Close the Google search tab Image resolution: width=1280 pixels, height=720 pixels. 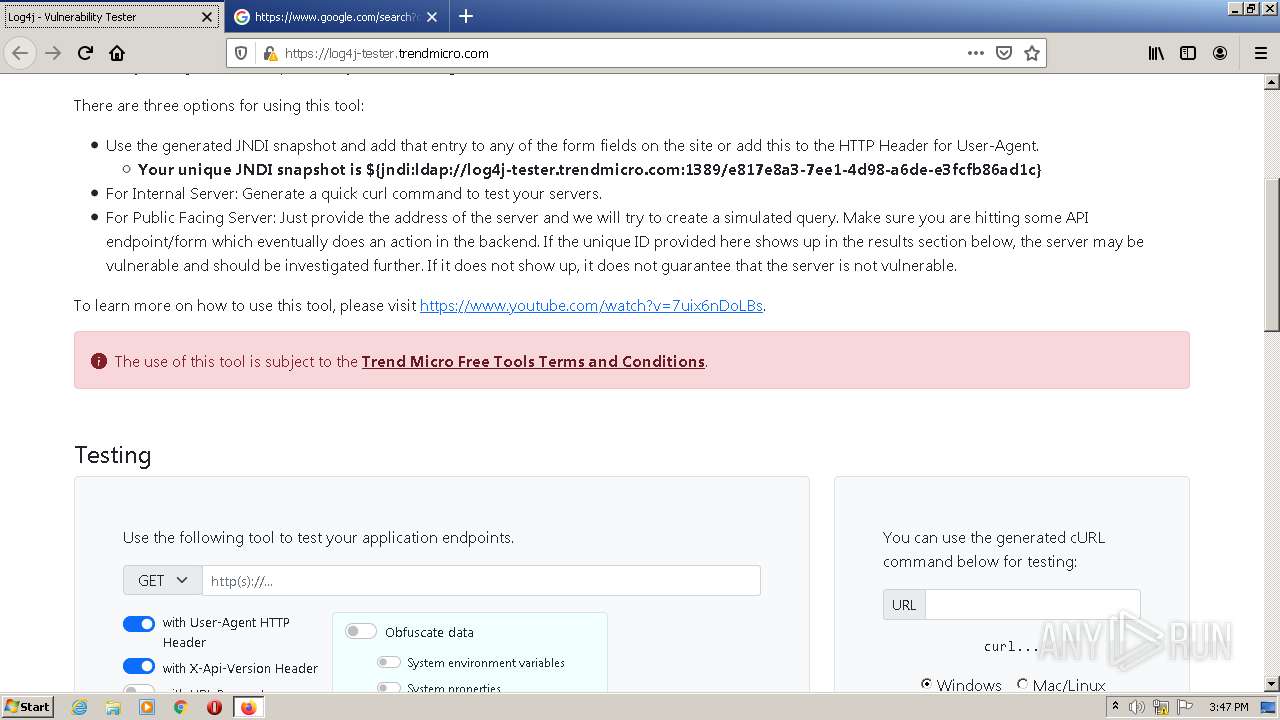431,17
